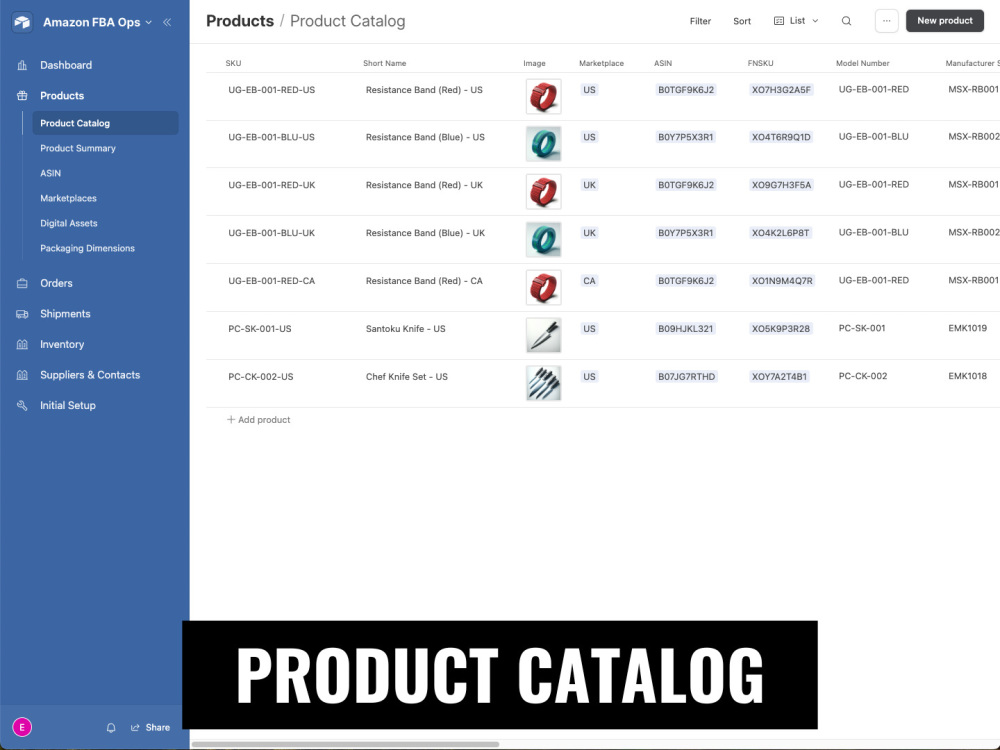Click the Amazon FBA Ops app logo icon
Viewport: 1000px width, 750px height.
(22, 22)
